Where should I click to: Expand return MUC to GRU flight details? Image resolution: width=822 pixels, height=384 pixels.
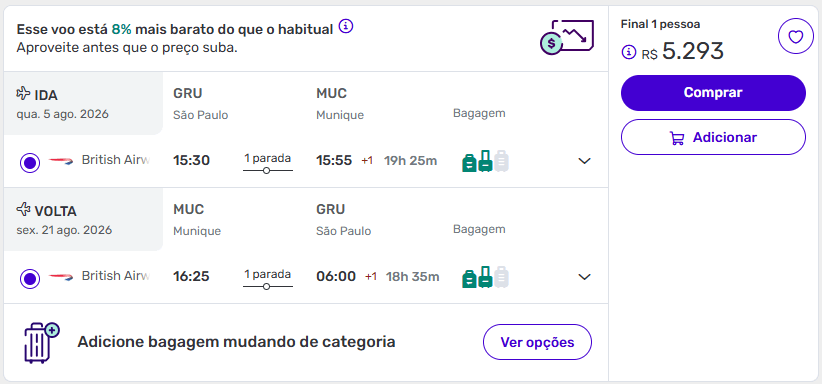click(x=585, y=277)
